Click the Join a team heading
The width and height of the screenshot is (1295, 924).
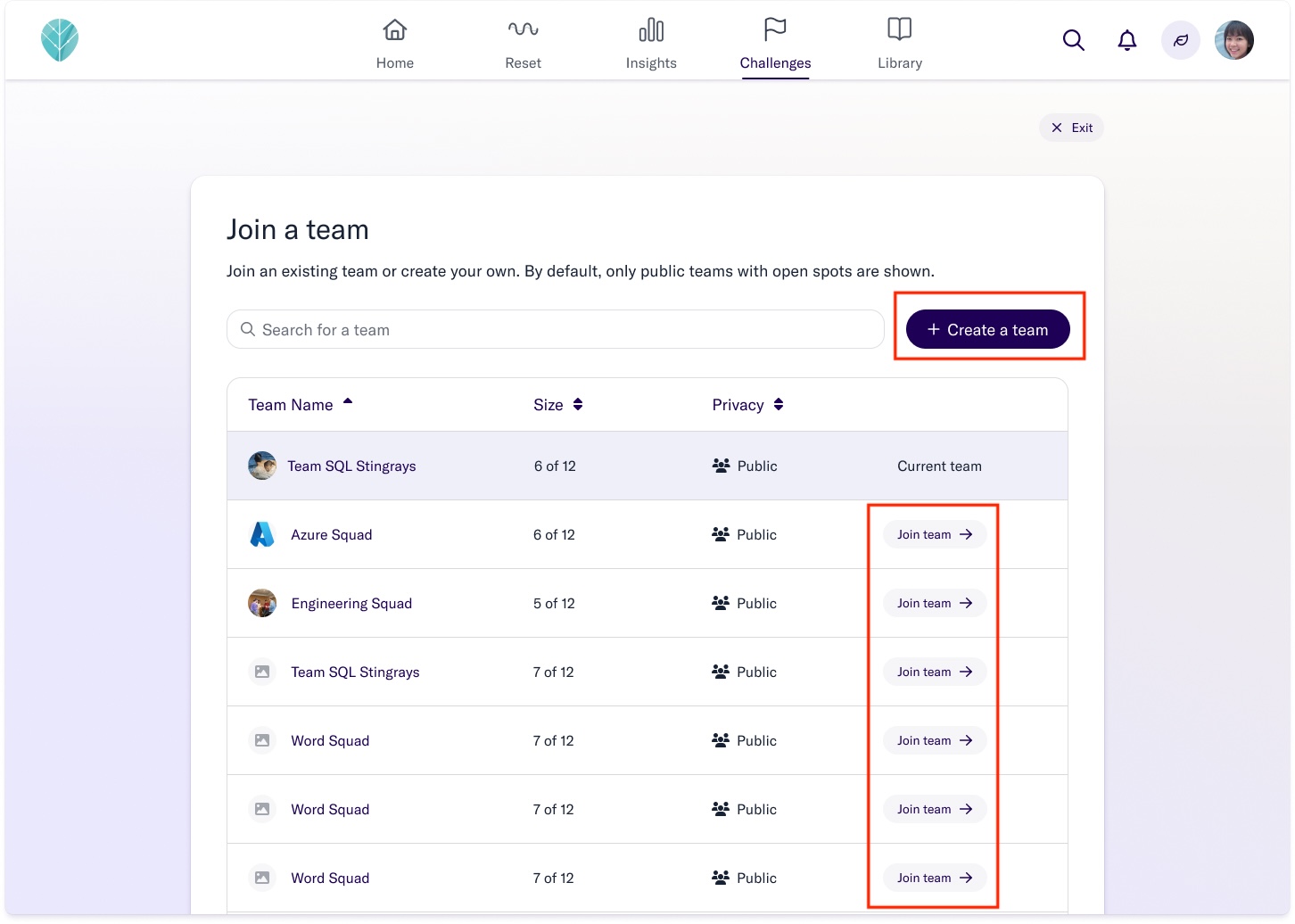tap(298, 229)
